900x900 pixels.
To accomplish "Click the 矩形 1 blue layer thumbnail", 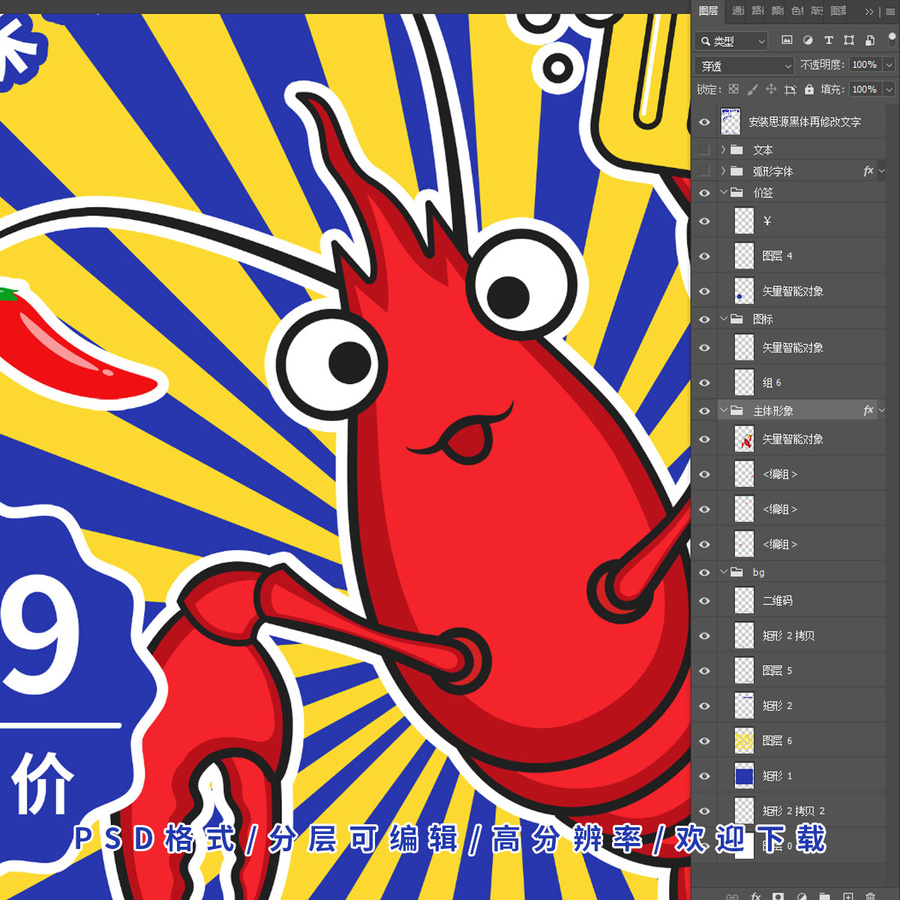I will 744,776.
